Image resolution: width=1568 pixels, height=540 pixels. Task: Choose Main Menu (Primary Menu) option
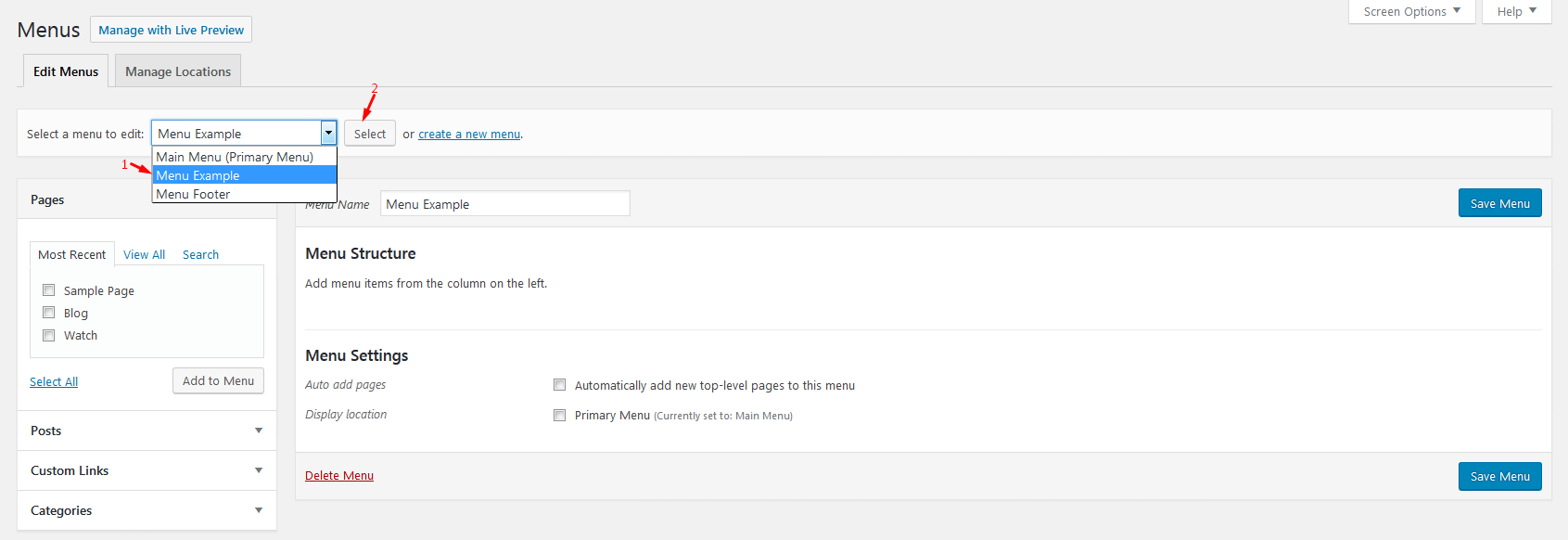[x=235, y=157]
